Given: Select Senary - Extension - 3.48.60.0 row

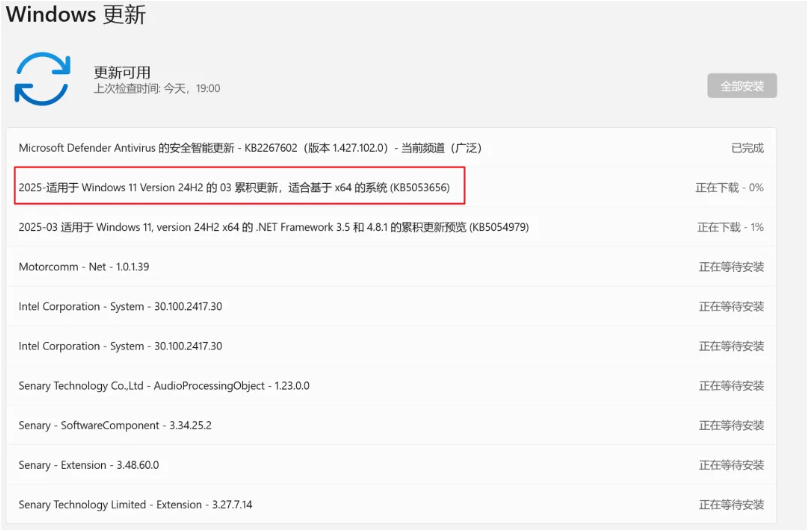Looking at the screenshot, I should point(391,465).
